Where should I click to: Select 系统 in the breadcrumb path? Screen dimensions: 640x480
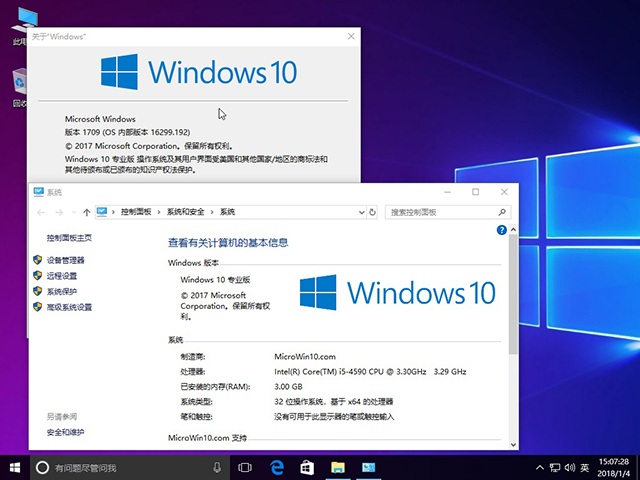tap(227, 212)
